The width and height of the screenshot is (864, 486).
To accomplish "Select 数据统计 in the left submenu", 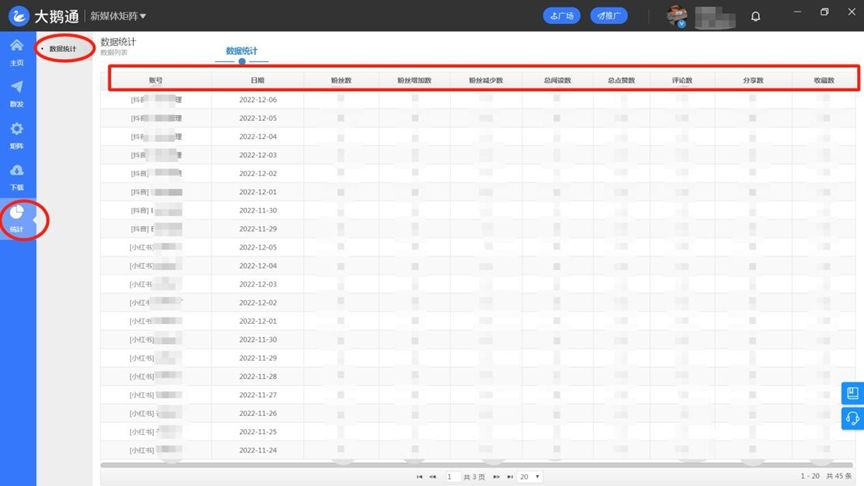I will click(63, 48).
